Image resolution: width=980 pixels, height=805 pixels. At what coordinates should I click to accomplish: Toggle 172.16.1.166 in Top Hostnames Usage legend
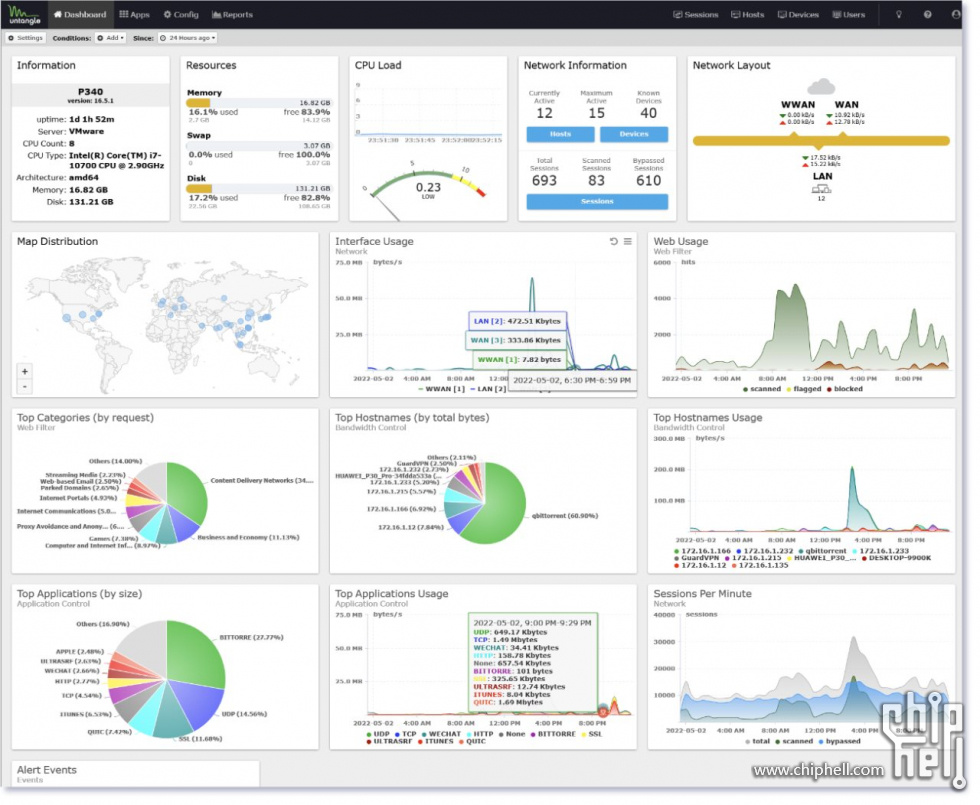(702, 551)
